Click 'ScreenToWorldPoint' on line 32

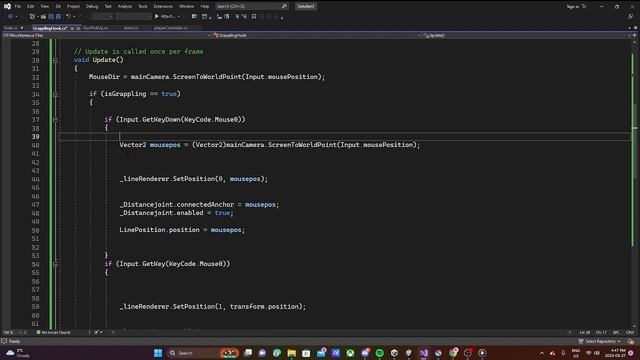coord(208,77)
